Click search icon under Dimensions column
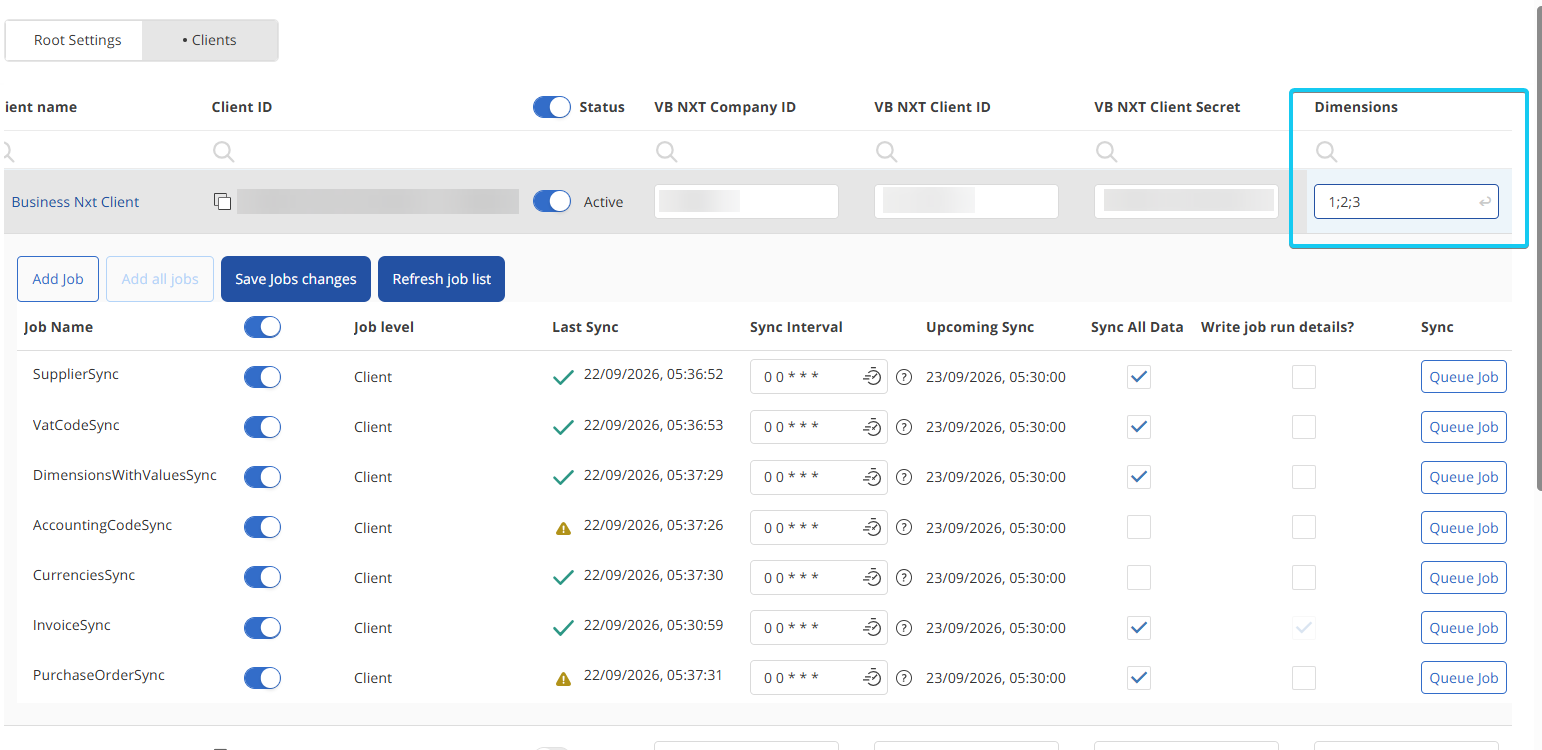1542x750 pixels. pyautogui.click(x=1326, y=151)
